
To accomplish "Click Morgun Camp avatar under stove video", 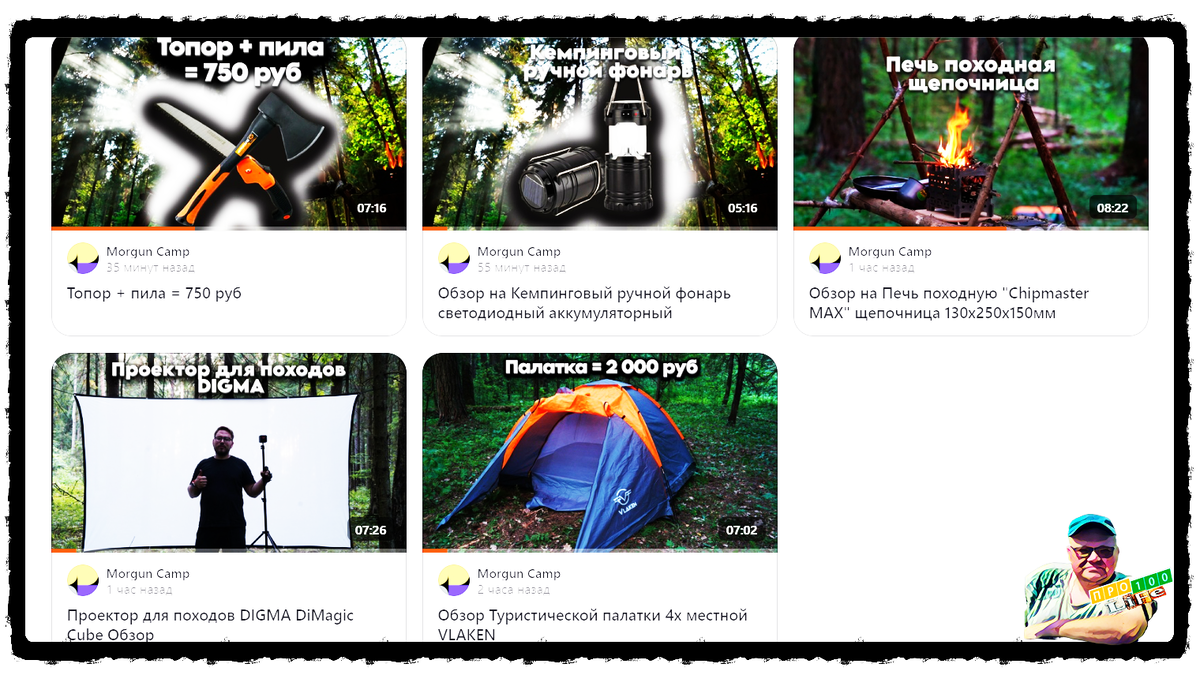I will (x=825, y=259).
